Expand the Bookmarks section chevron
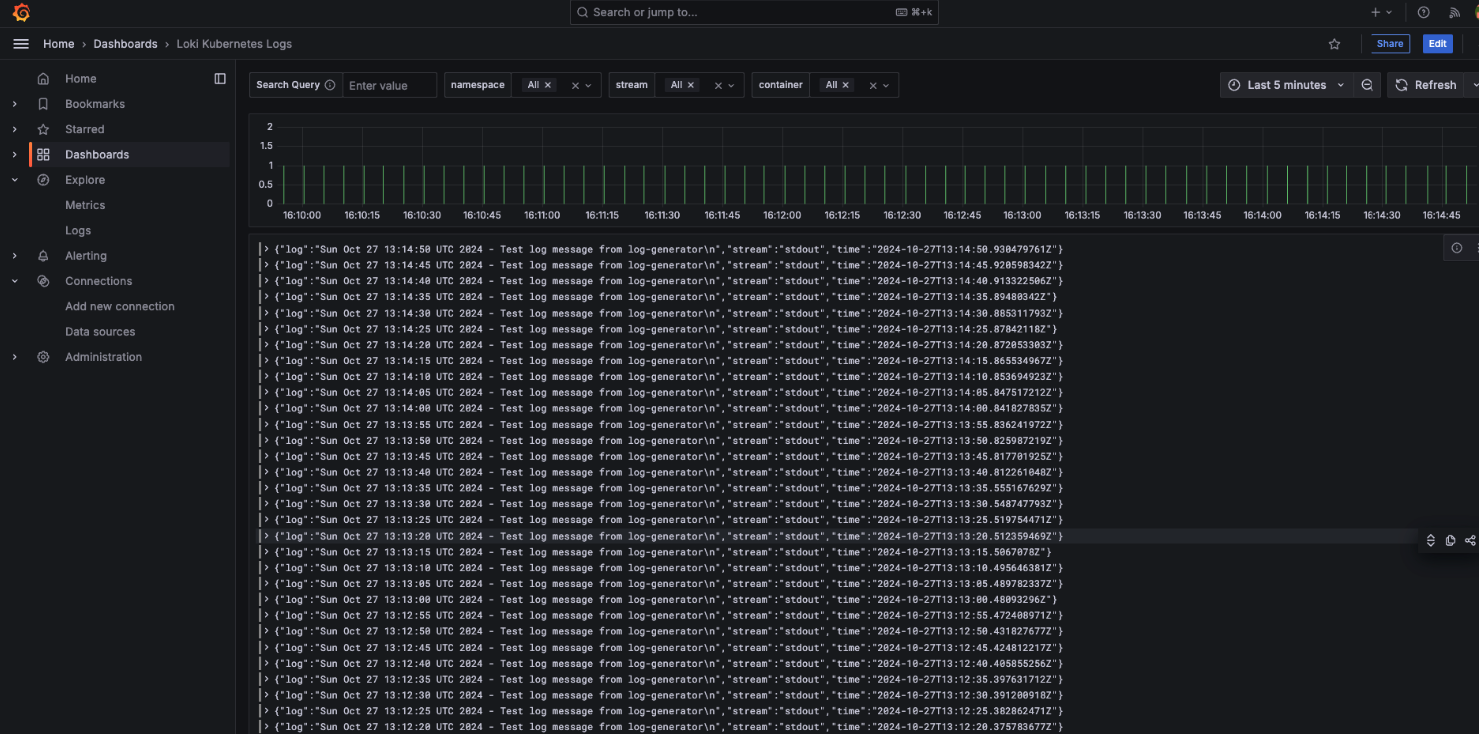 tap(14, 104)
